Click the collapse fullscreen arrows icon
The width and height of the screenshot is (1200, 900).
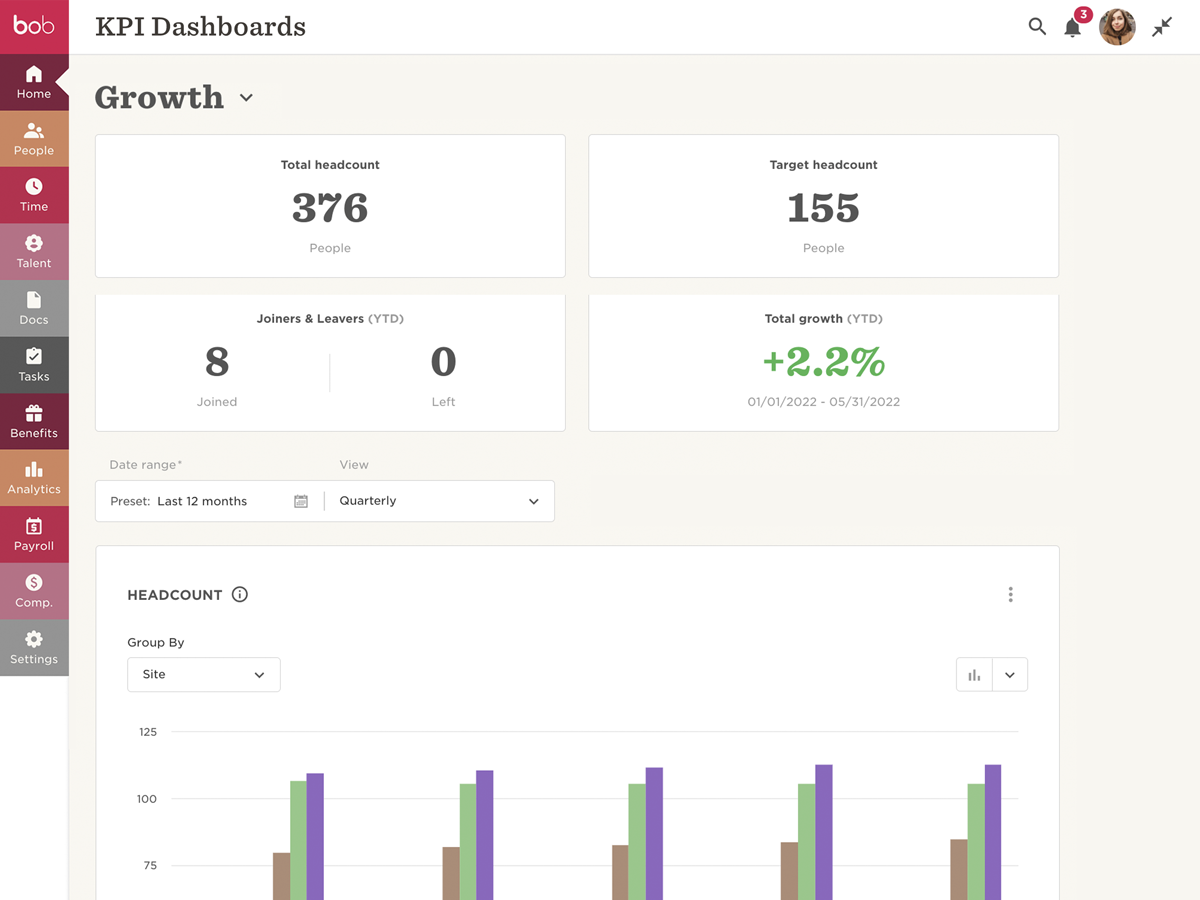coord(1162,27)
